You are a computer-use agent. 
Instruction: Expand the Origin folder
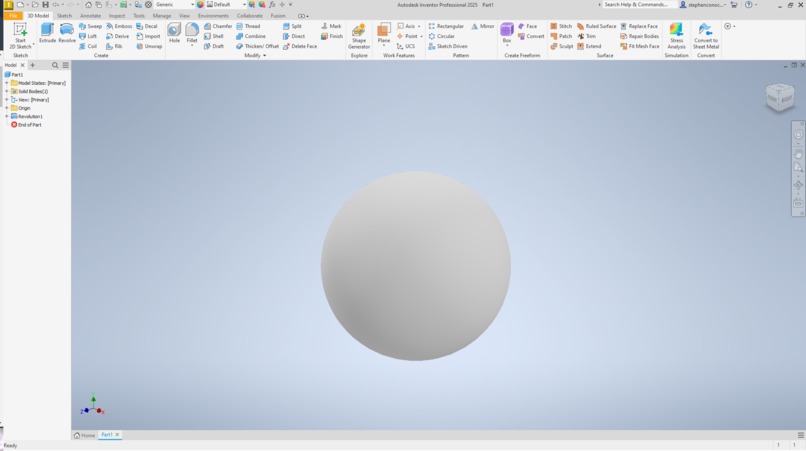click(x=7, y=108)
